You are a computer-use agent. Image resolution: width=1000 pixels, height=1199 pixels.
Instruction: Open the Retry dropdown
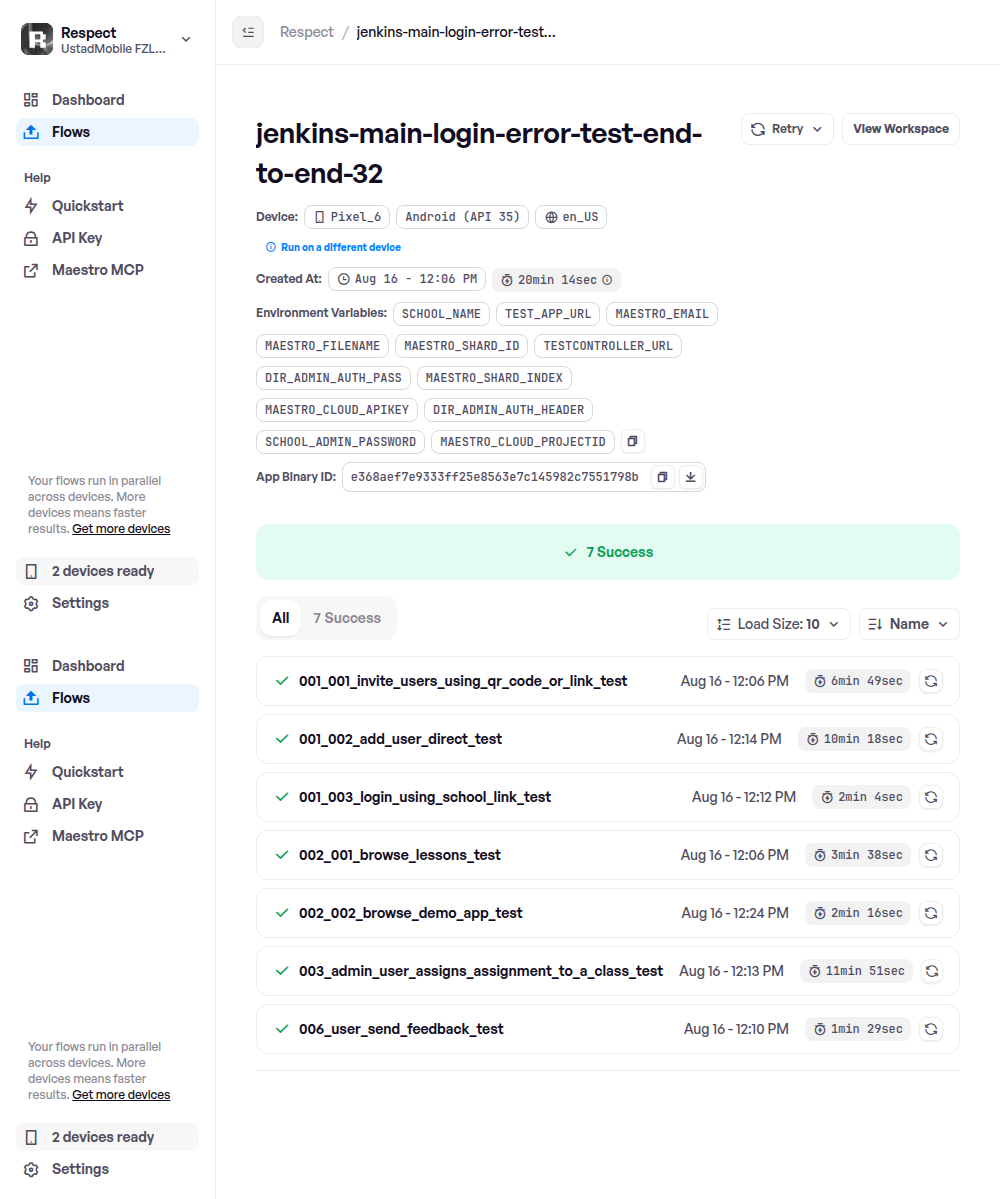tap(787, 129)
